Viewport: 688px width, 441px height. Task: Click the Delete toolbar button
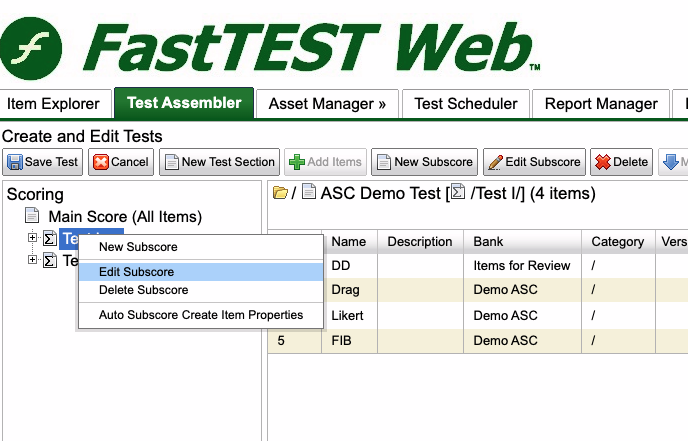[621, 162]
